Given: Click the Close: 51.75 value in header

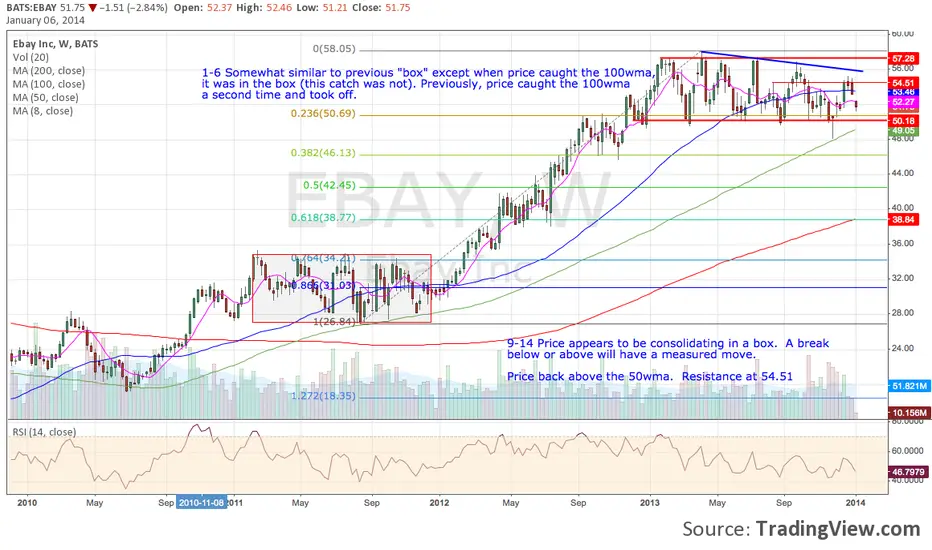Looking at the screenshot, I should [x=382, y=8].
